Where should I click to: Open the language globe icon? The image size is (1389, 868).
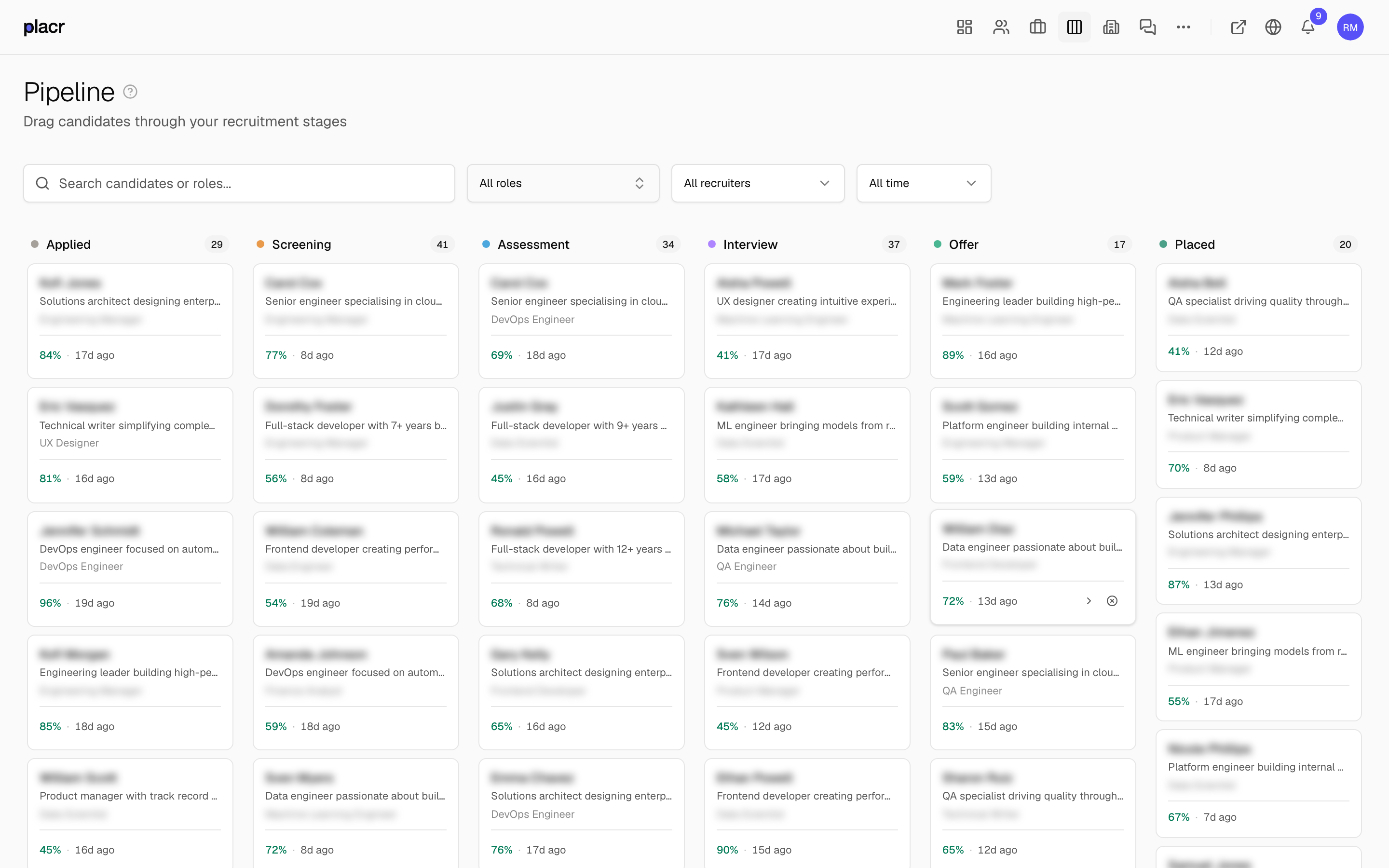1273,27
